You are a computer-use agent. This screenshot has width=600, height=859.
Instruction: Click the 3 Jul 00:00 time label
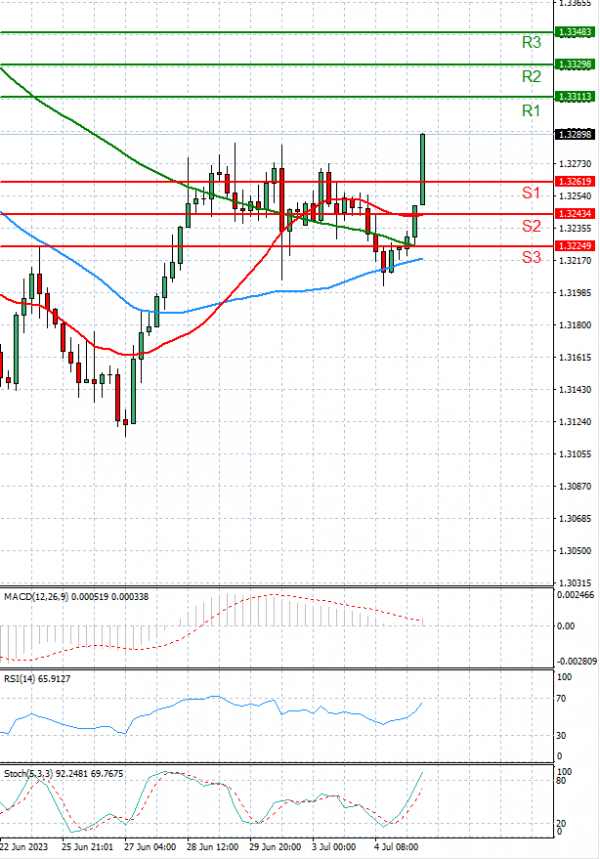[x=334, y=847]
